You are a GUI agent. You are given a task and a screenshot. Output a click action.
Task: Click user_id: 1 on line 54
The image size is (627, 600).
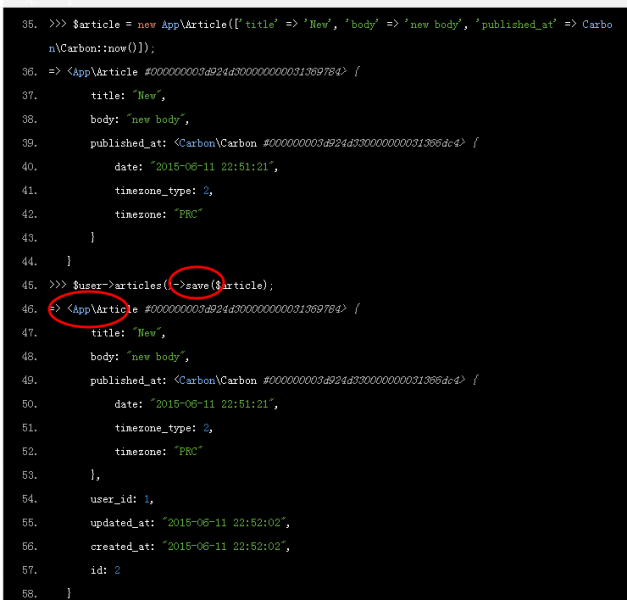(122, 499)
